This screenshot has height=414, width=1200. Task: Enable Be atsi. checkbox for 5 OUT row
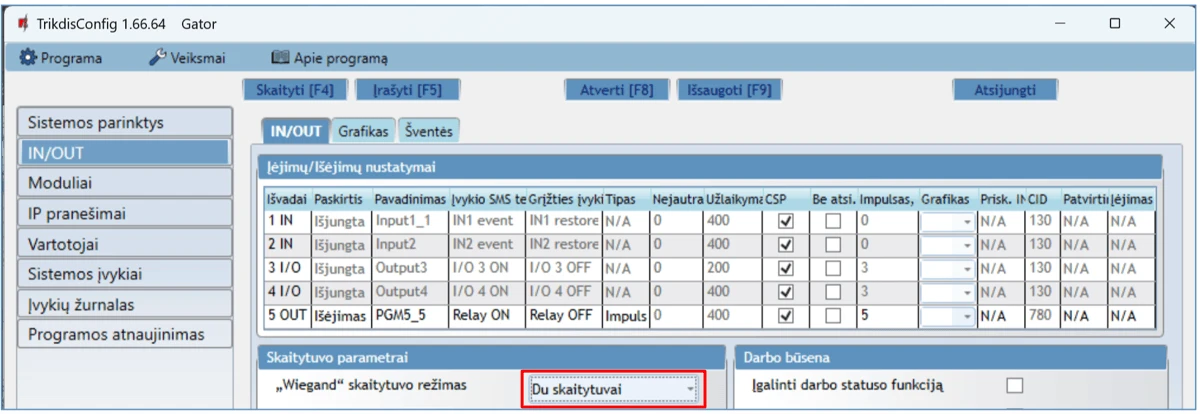coord(832,316)
